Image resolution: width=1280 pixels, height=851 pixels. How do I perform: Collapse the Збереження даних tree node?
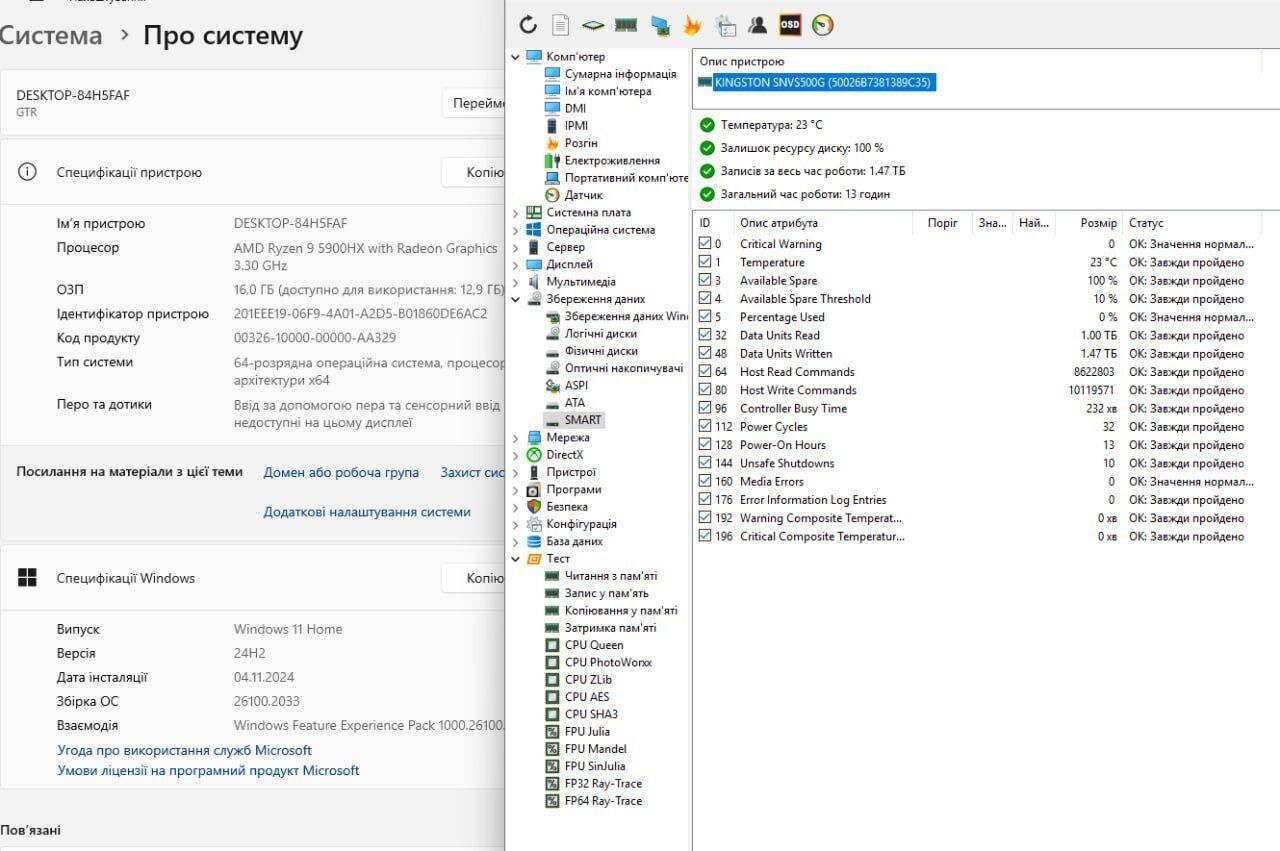516,299
